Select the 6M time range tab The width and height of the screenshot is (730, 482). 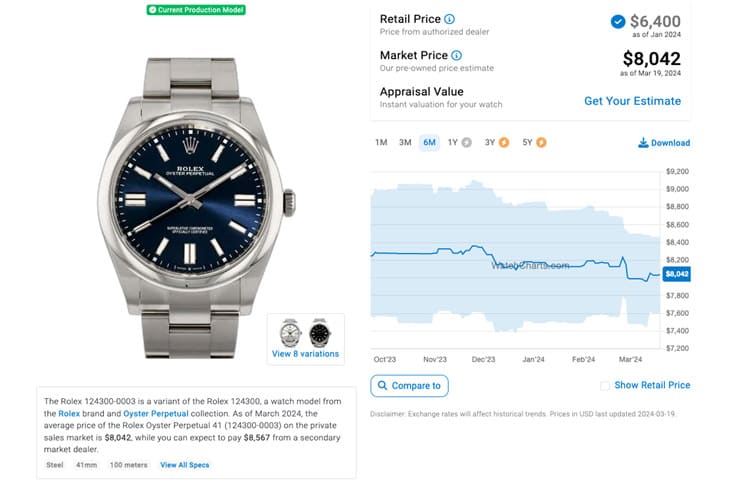coord(429,143)
